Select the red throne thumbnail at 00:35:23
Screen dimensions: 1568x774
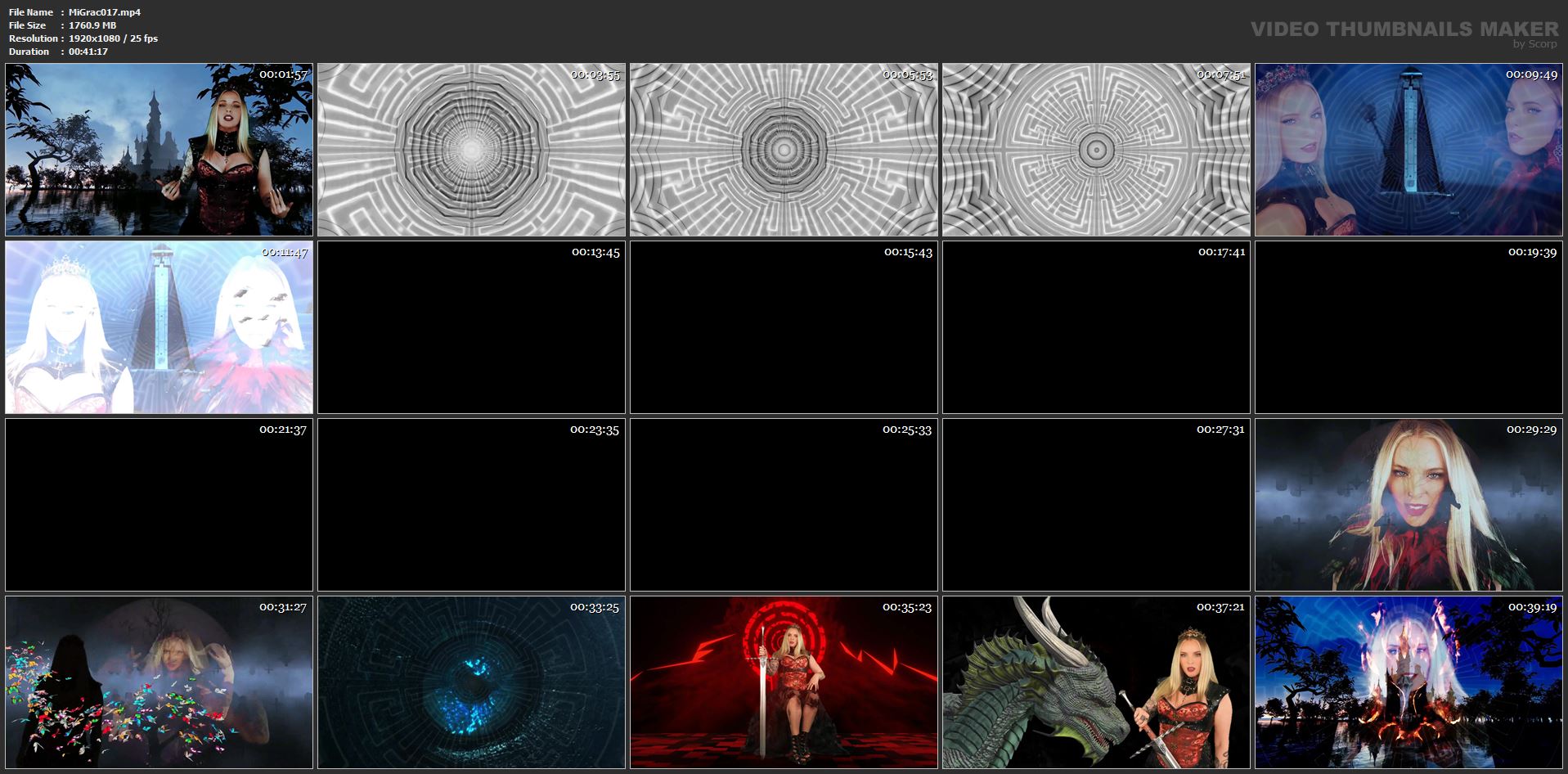click(x=784, y=682)
